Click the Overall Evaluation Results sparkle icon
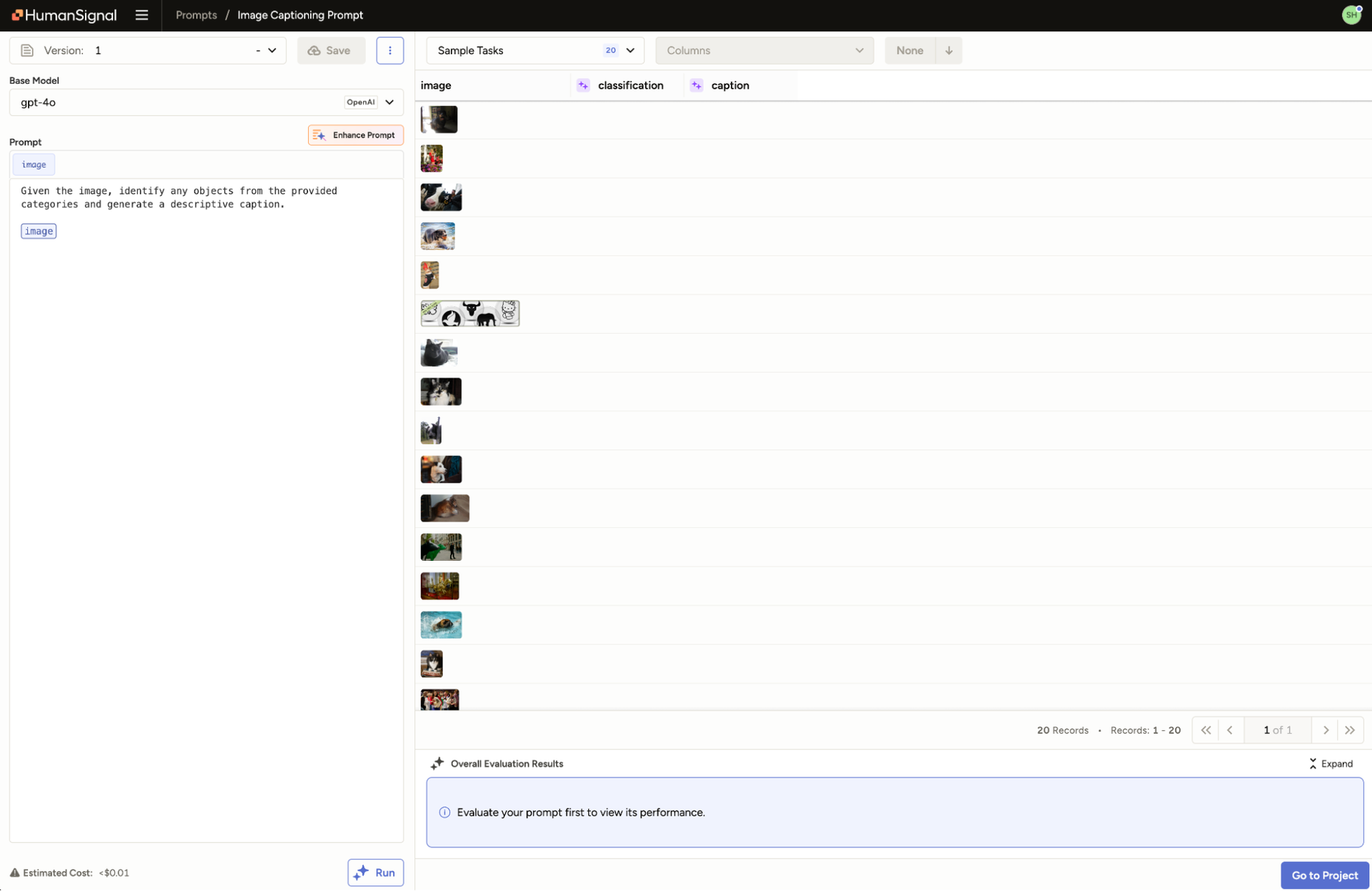1372x891 pixels. click(x=437, y=764)
